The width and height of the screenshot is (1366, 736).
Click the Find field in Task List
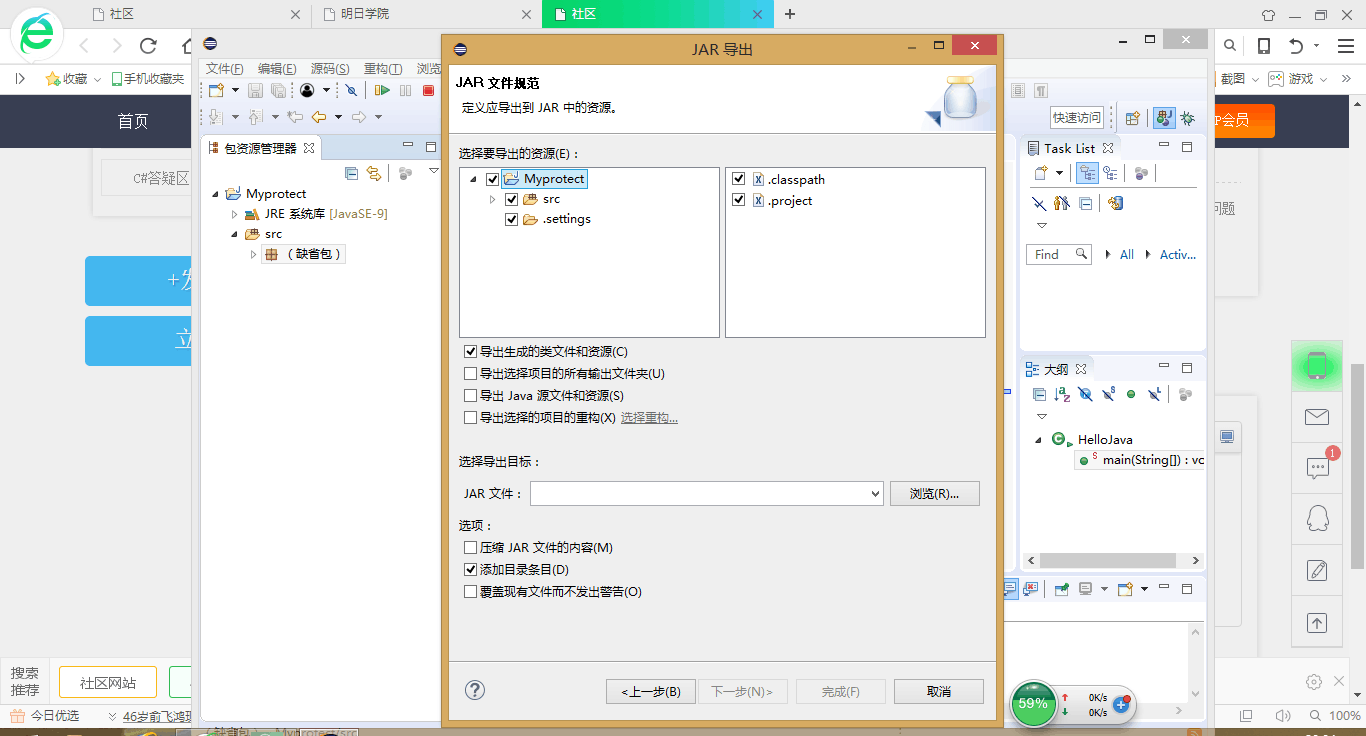click(1058, 254)
